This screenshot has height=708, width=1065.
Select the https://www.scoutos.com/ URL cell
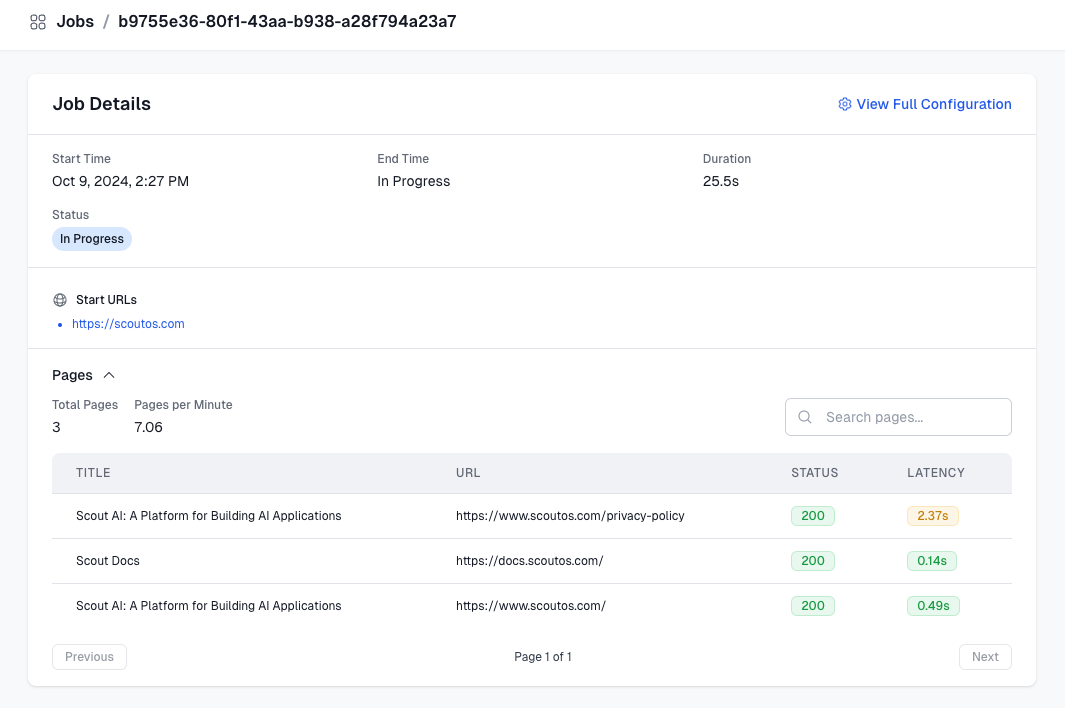[x=530, y=605]
